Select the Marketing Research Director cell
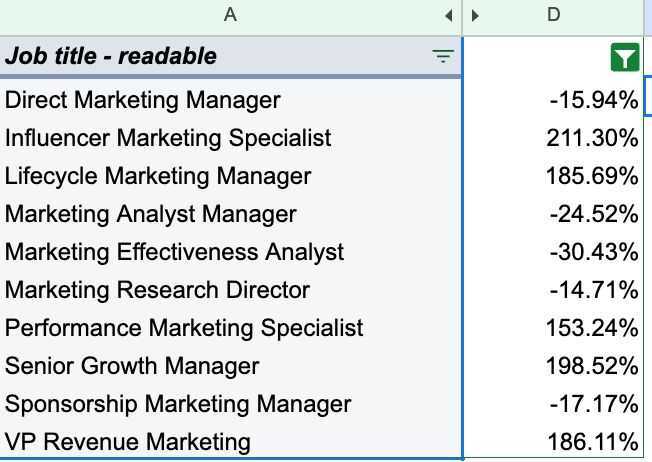This screenshot has width=652, height=462. pos(231,290)
